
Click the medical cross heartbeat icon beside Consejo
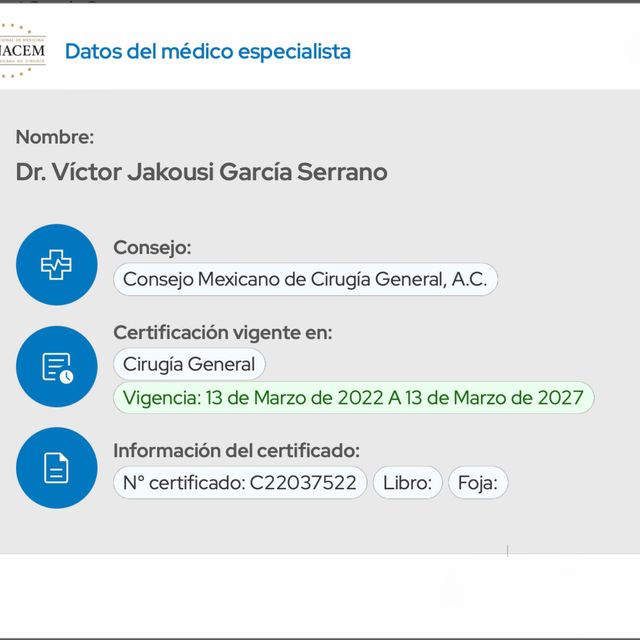click(x=57, y=264)
